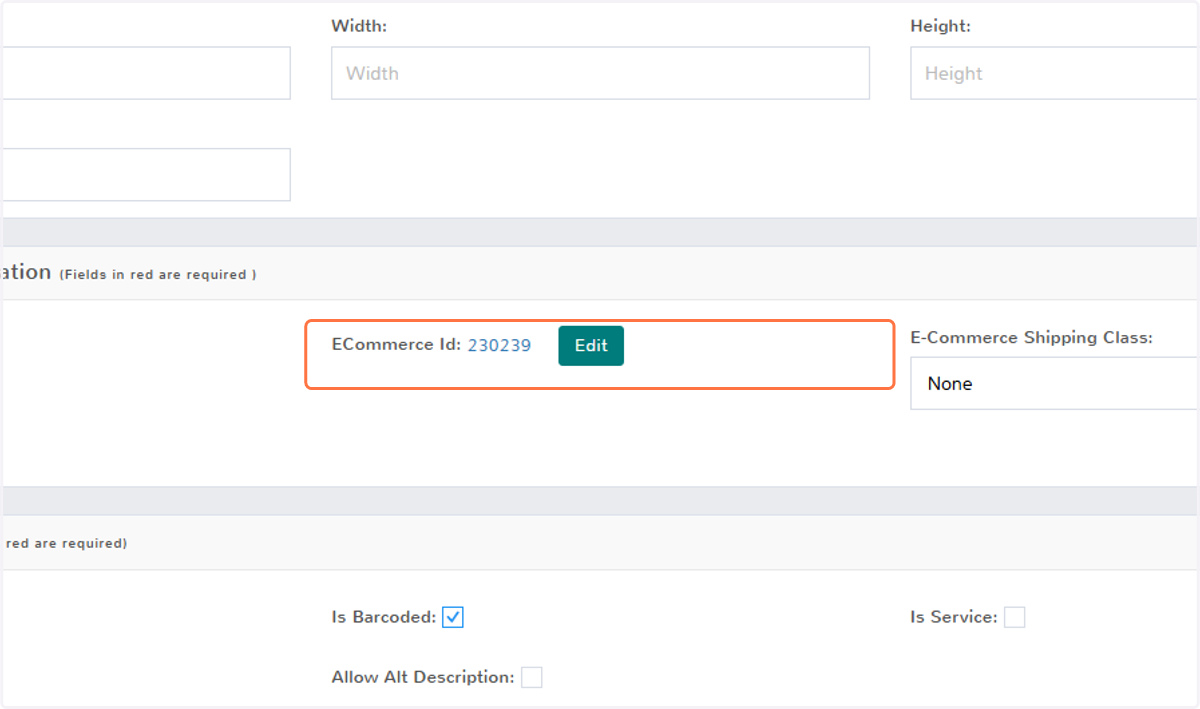The width and height of the screenshot is (1200, 709).
Task: Uncheck the Is Barcoded checkbox
Action: (x=453, y=617)
